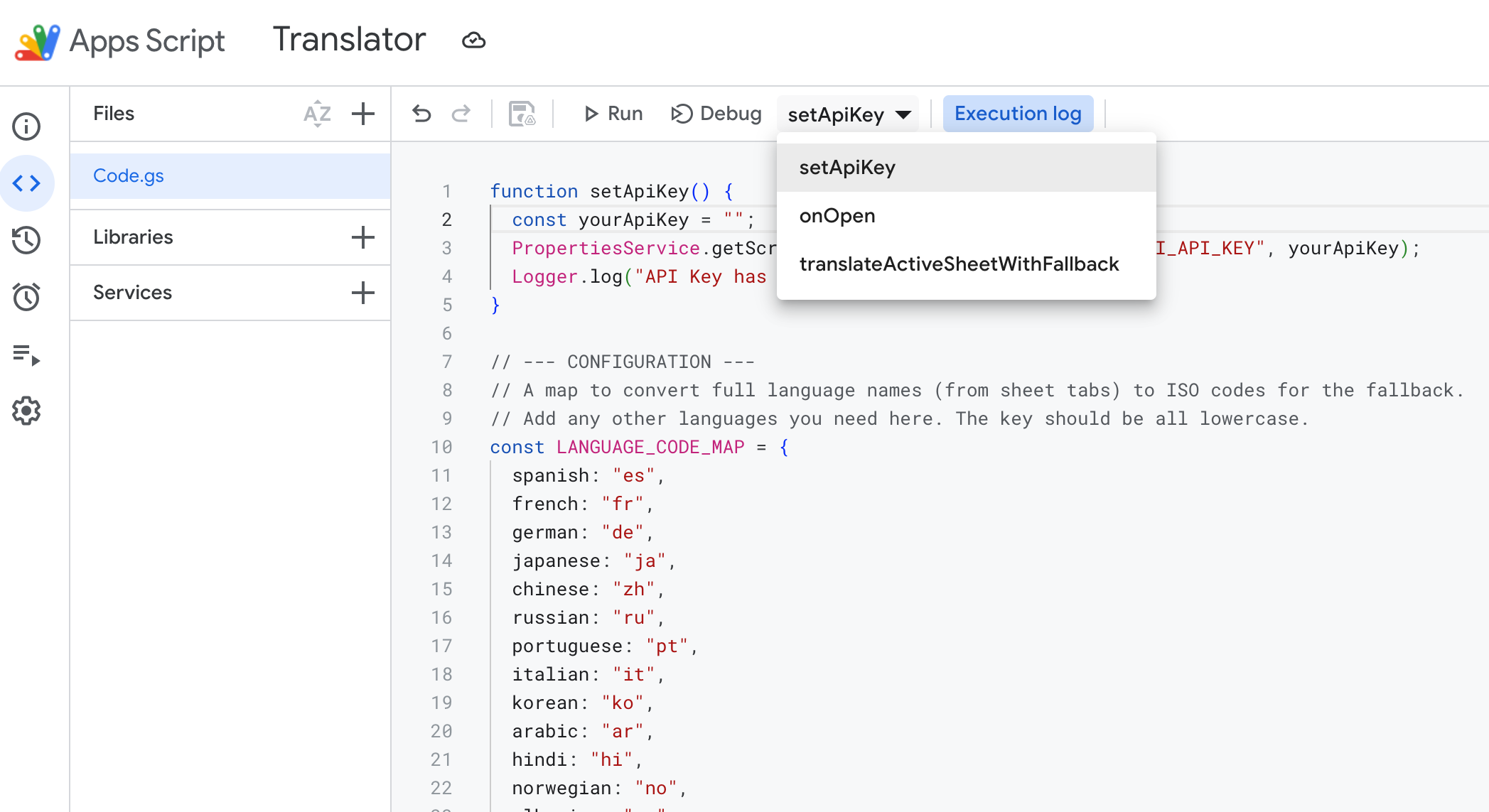Click the Undo arrow in toolbar
Image resolution: width=1489 pixels, height=812 pixels.
point(421,114)
